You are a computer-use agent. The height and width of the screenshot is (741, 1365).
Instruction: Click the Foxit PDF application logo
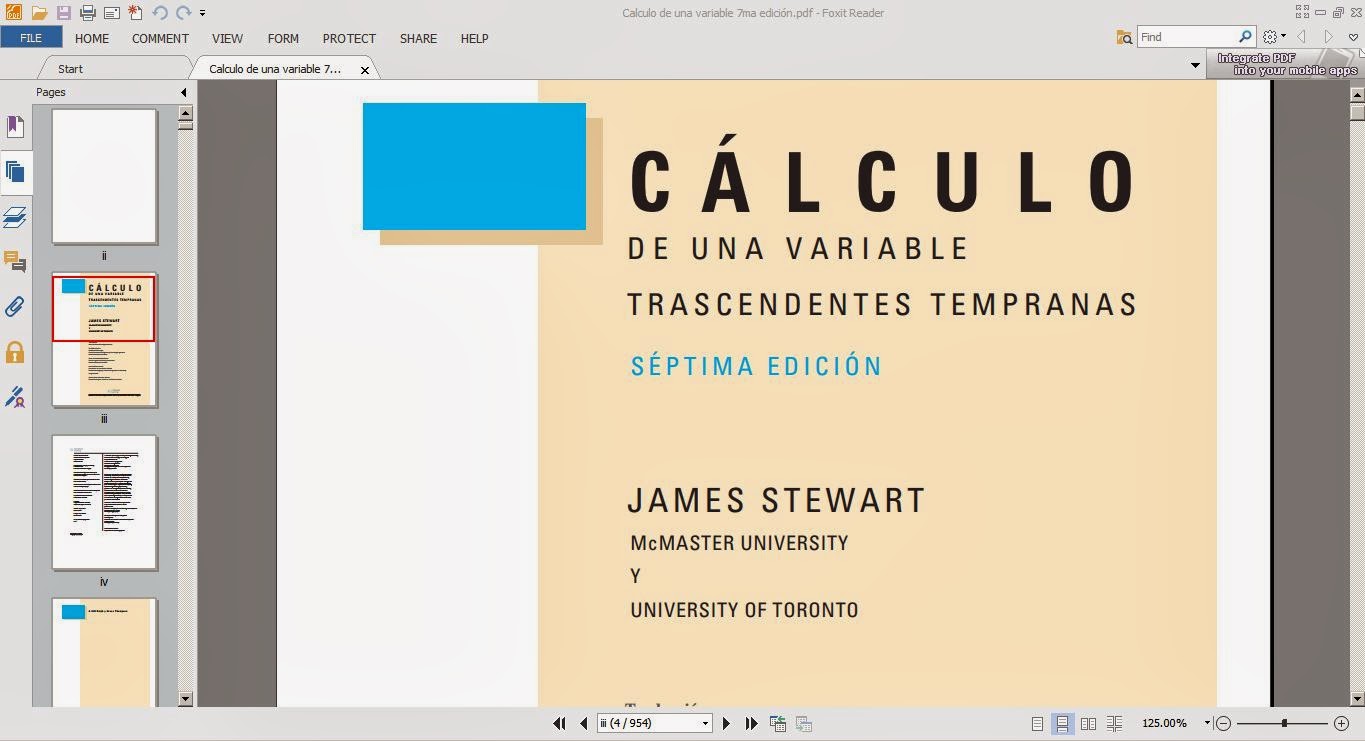14,13
